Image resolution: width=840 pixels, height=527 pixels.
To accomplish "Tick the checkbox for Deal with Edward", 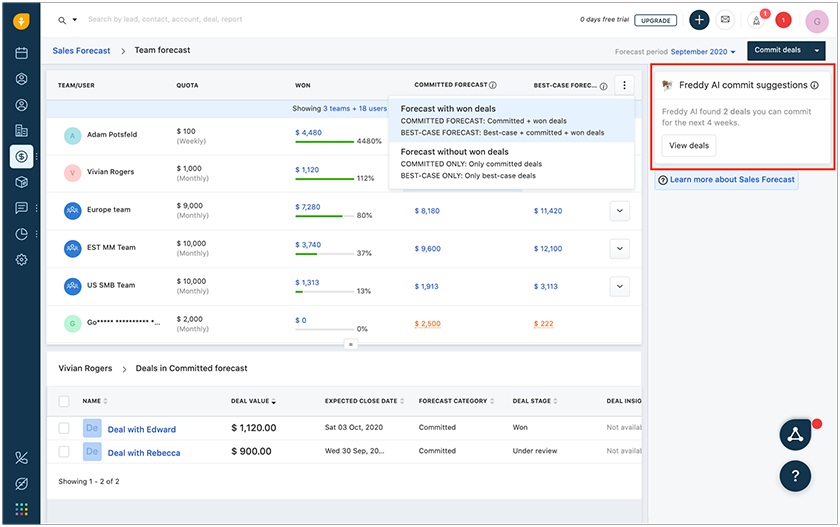I will [64, 428].
